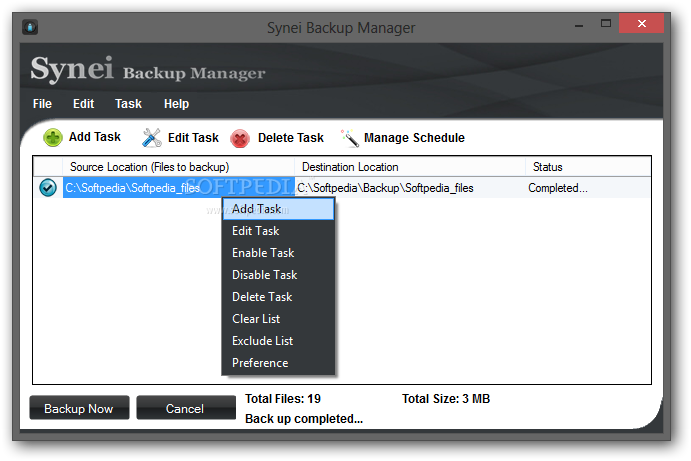691x461 pixels.
Task: Click the Back up completed... status message
Action: tap(304, 419)
